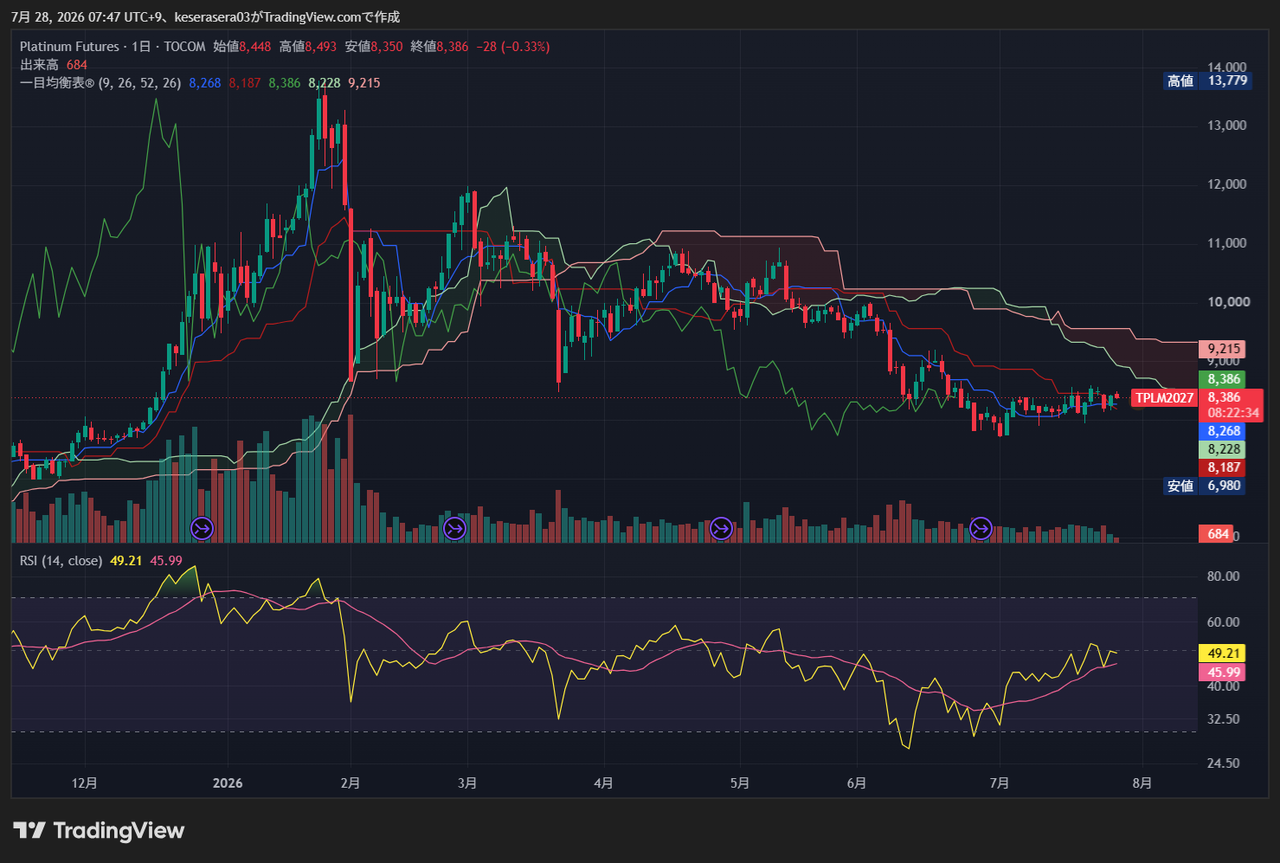This screenshot has height=863, width=1280.
Task: Click pink 9,215 label on price axis
Action: pos(1224,349)
